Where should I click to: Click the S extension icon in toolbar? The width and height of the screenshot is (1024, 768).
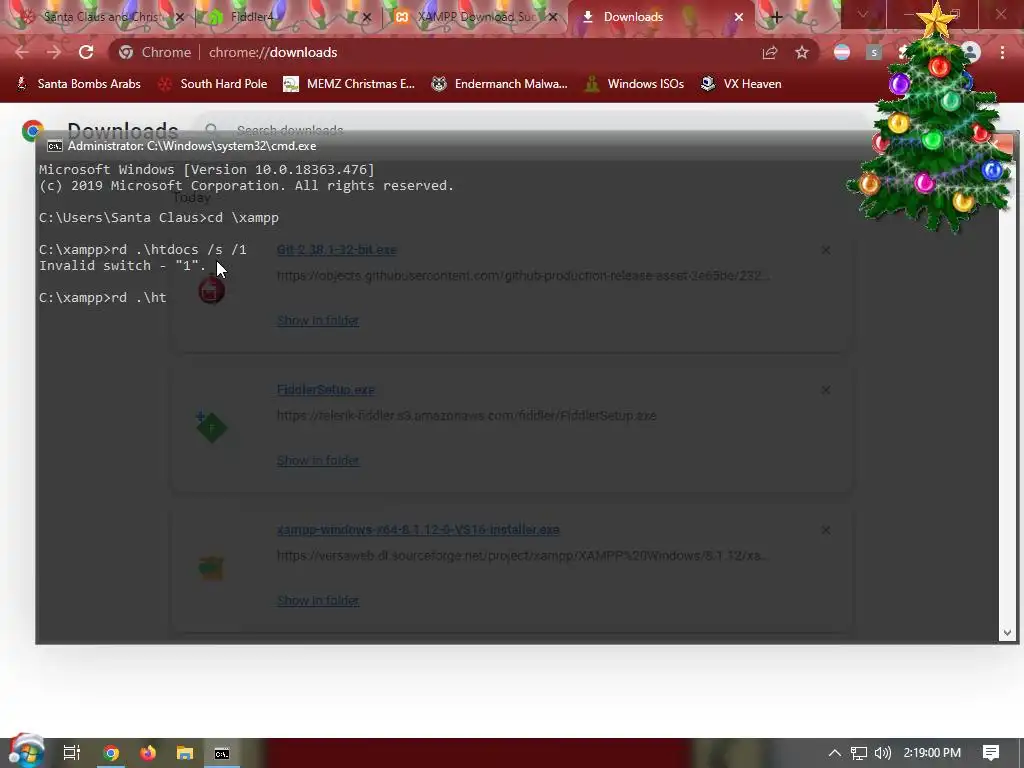(x=874, y=52)
